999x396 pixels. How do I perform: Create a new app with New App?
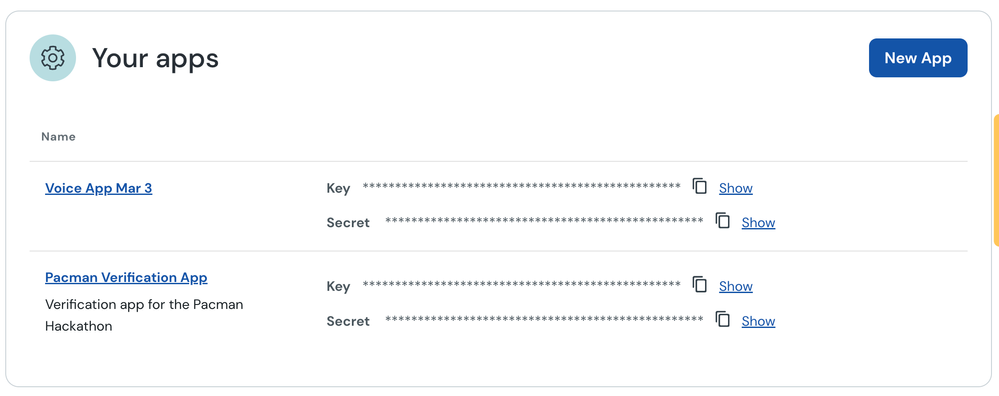click(x=918, y=58)
